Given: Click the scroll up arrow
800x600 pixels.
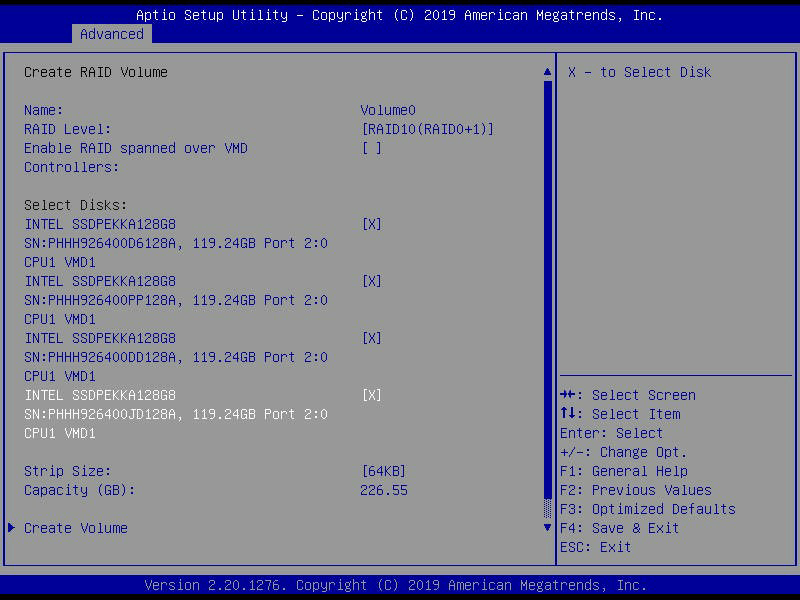Looking at the screenshot, I should pos(547,72).
